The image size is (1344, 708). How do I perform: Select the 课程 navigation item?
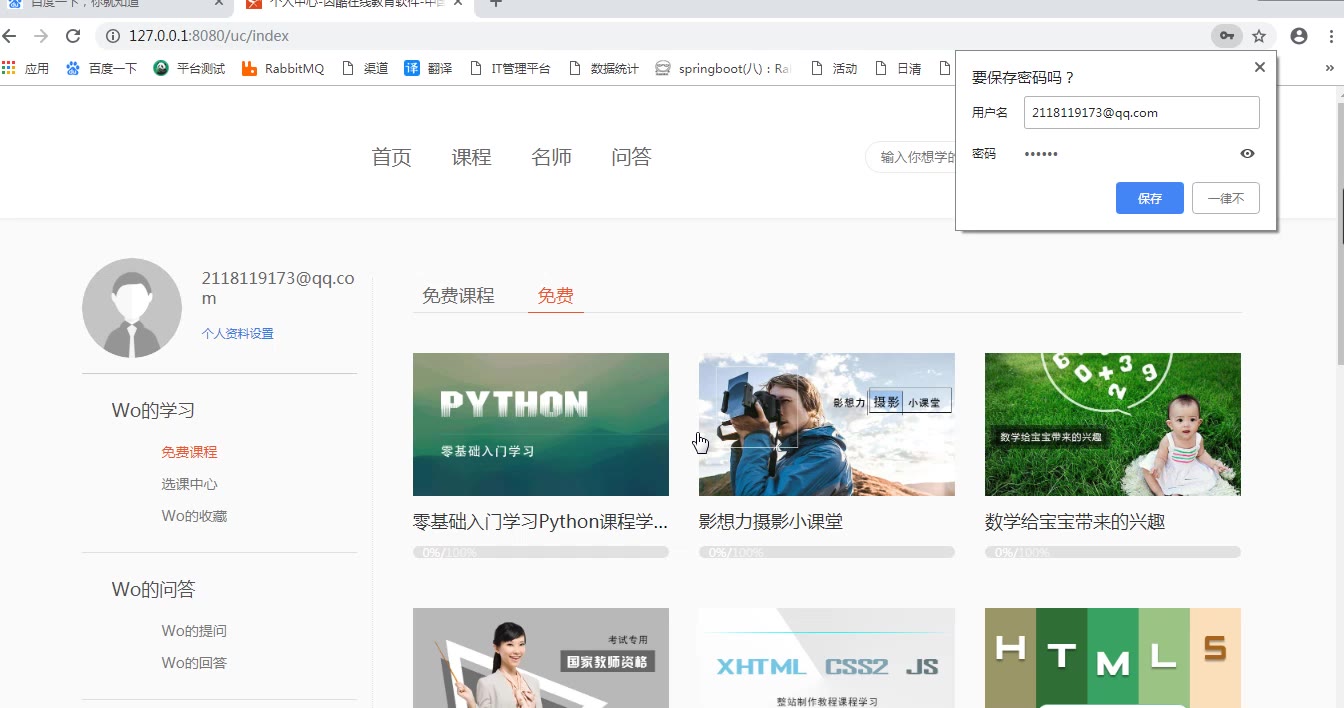pos(471,157)
